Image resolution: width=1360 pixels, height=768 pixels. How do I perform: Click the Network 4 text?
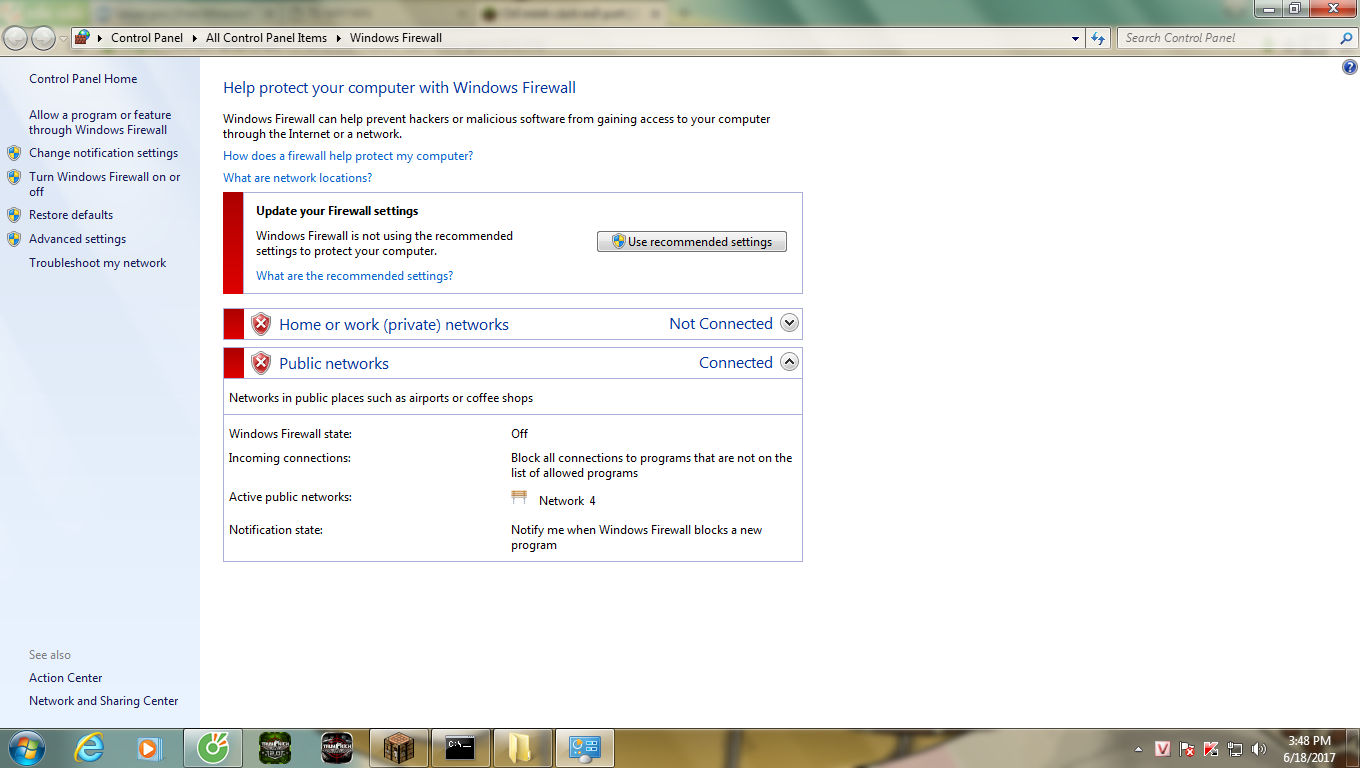[567, 501]
